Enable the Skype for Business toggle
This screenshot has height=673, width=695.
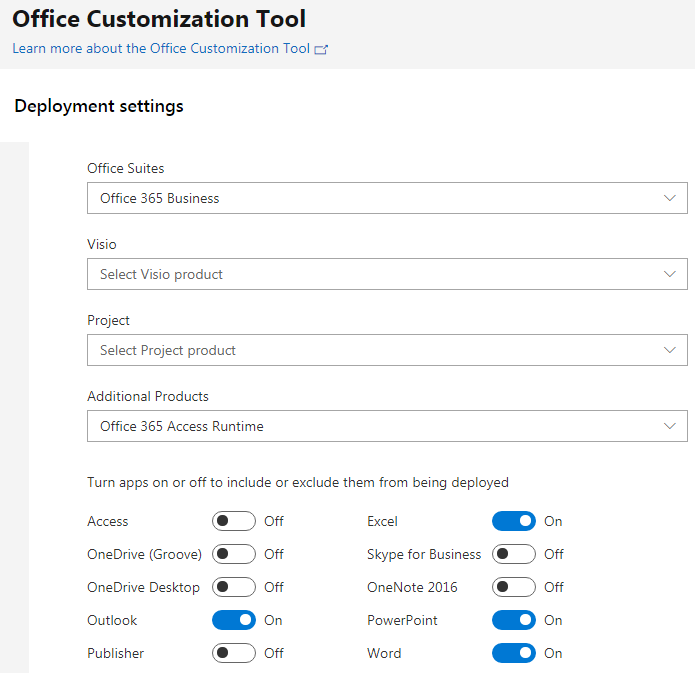point(514,554)
